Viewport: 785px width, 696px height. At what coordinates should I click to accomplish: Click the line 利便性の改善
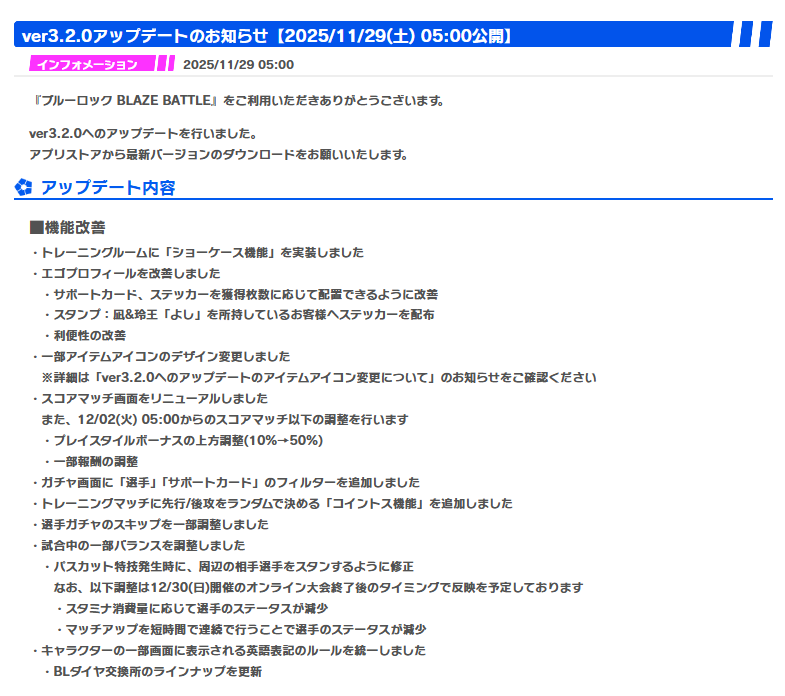85,336
